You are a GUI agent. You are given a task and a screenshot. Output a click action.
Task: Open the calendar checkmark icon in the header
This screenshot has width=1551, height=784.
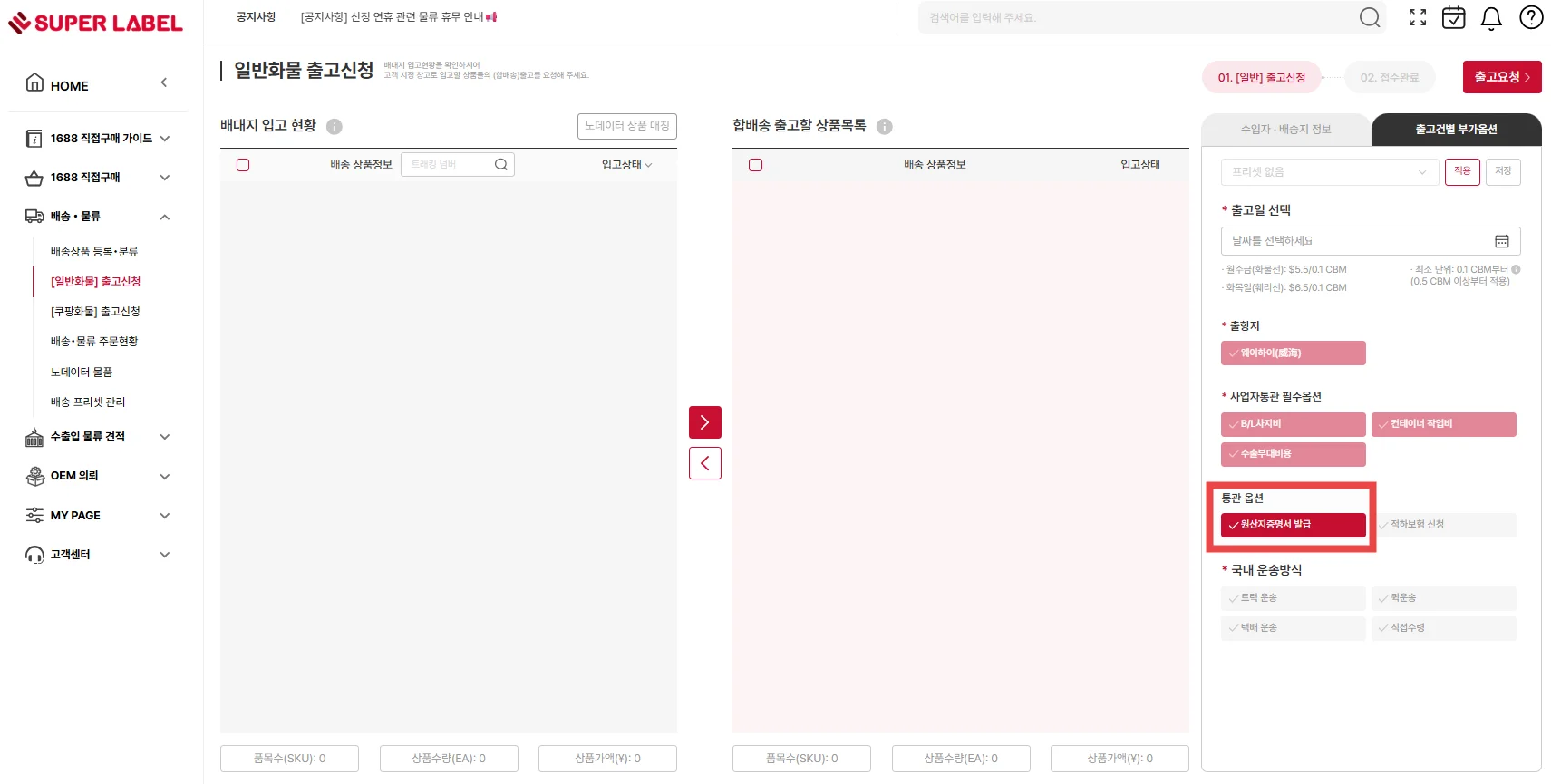(1454, 17)
